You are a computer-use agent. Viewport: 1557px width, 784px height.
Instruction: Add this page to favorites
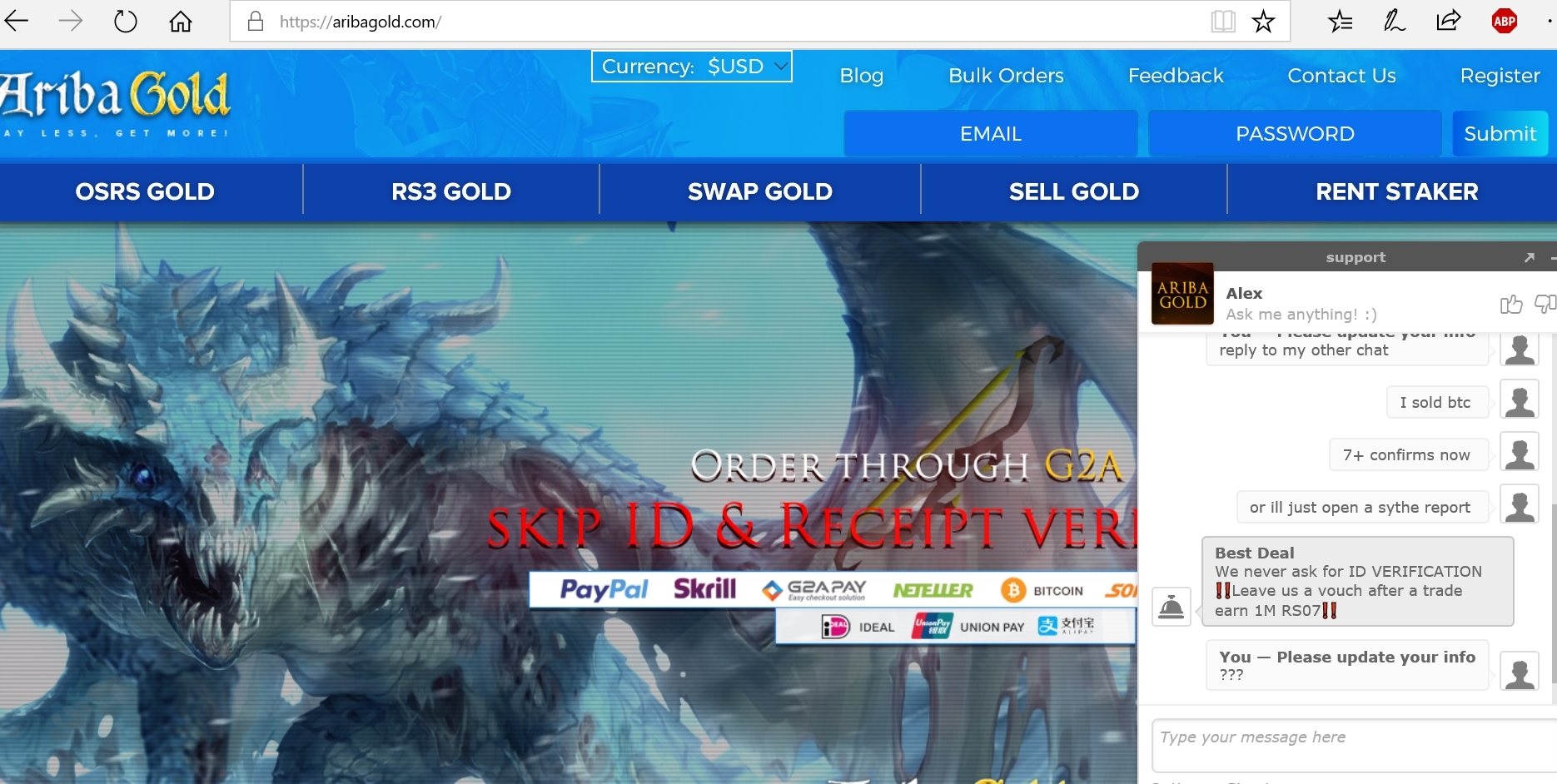[1263, 21]
